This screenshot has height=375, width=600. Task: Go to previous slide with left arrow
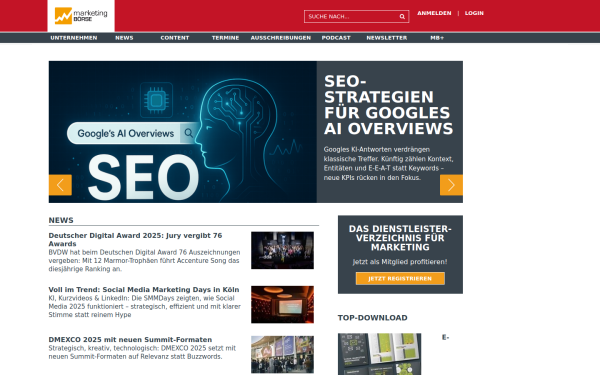pyautogui.click(x=60, y=185)
